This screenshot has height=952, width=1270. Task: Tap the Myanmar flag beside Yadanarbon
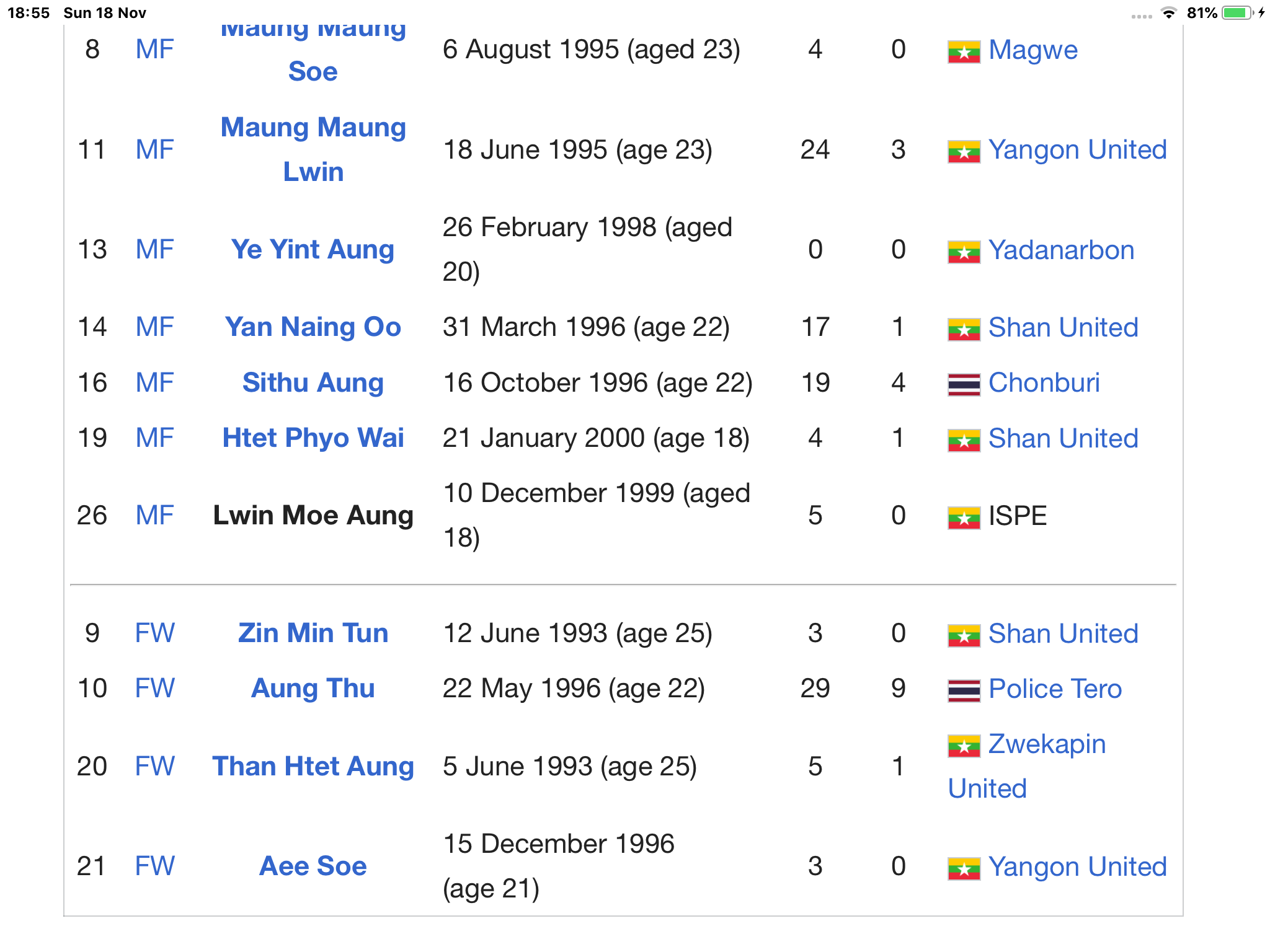coord(963,252)
